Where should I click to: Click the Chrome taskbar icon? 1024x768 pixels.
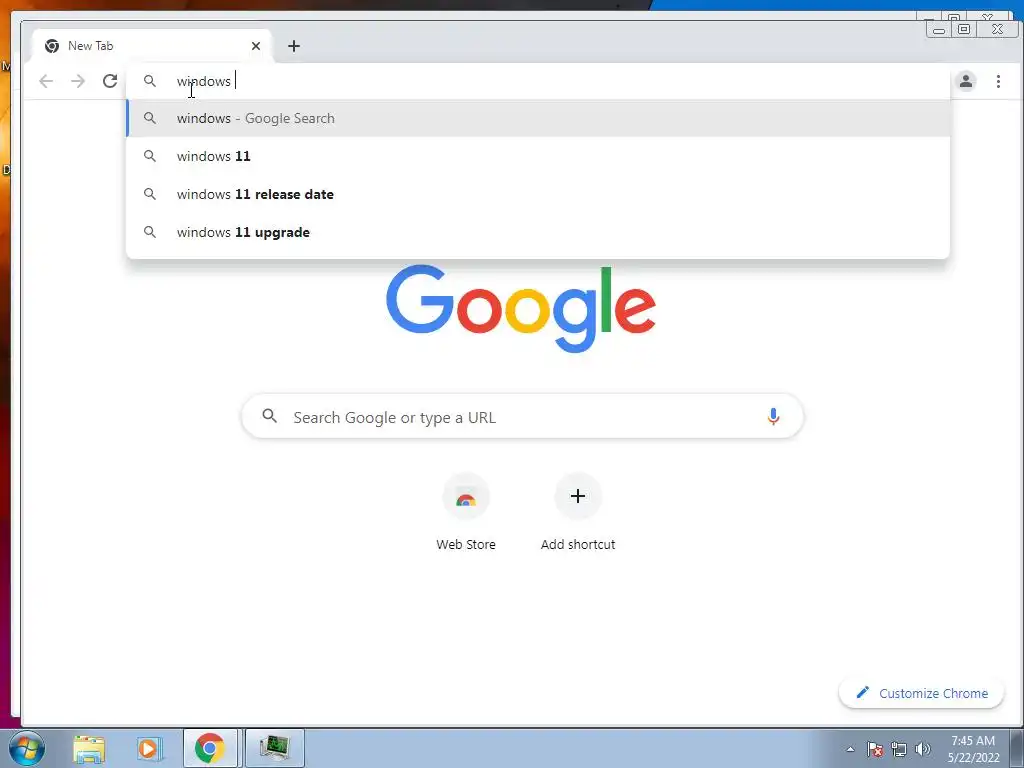210,748
